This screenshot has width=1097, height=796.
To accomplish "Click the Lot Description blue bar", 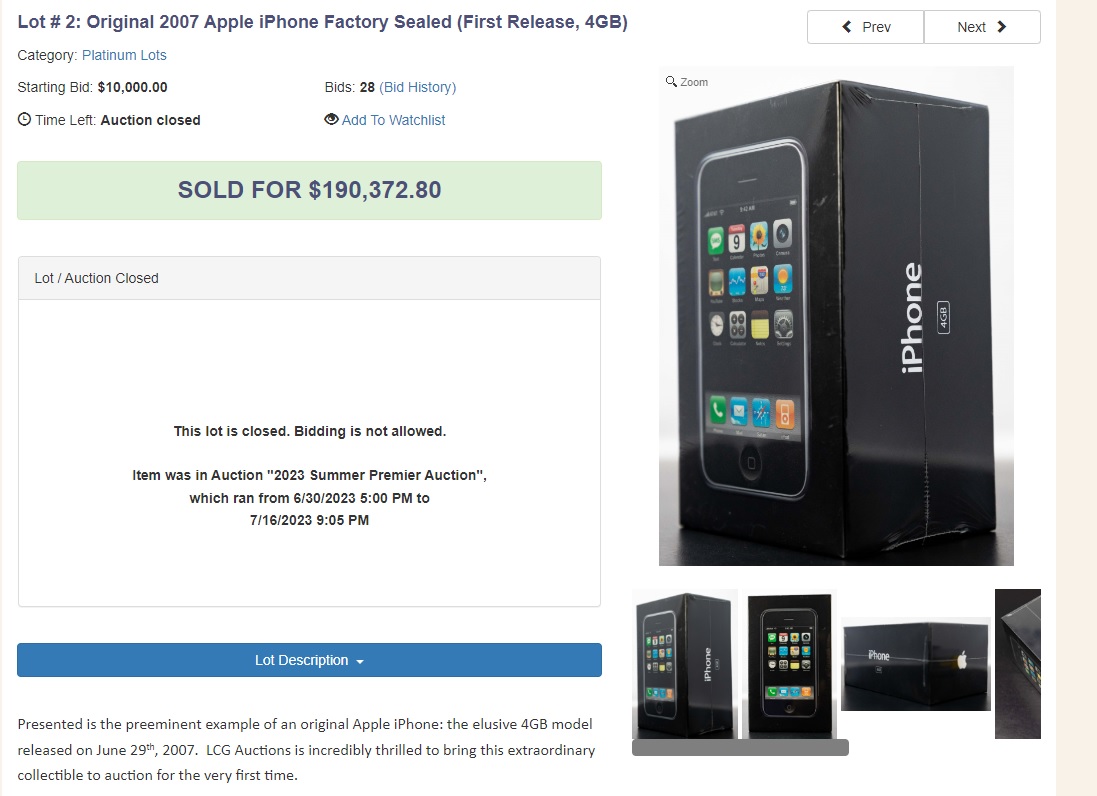I will (309, 660).
